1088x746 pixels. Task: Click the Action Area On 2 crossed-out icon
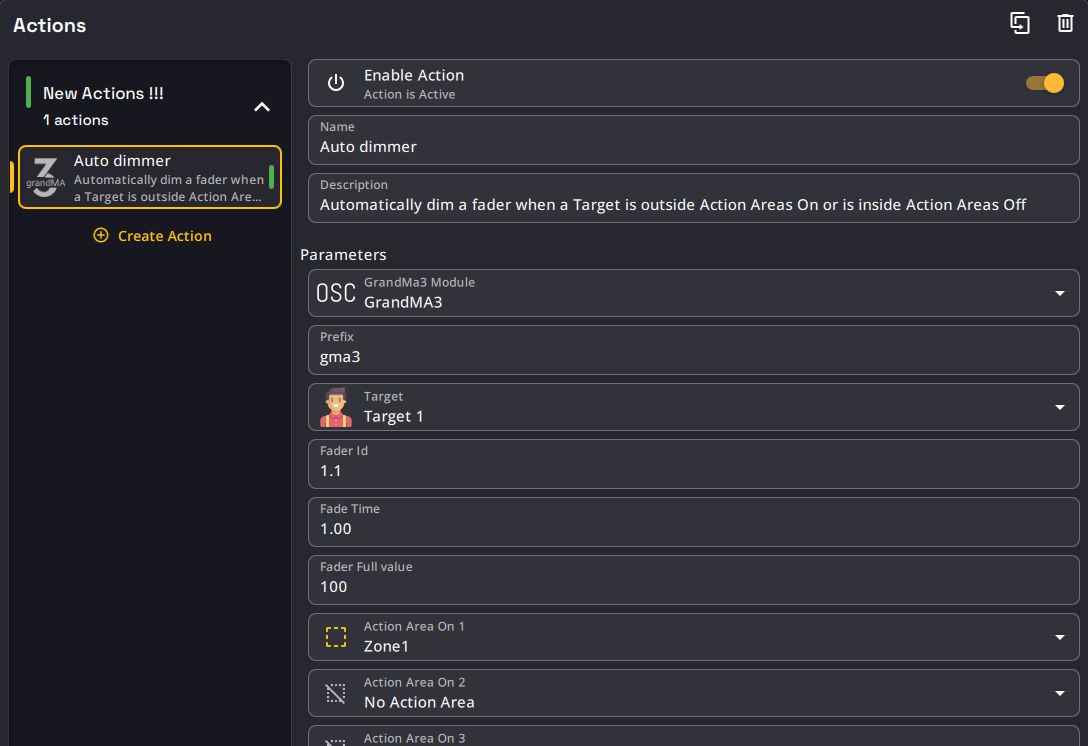(336, 693)
